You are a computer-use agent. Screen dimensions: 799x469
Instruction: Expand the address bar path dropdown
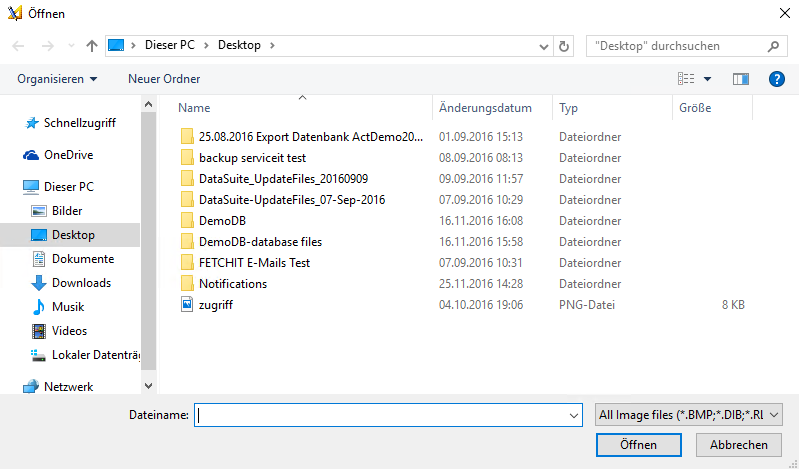(x=544, y=46)
